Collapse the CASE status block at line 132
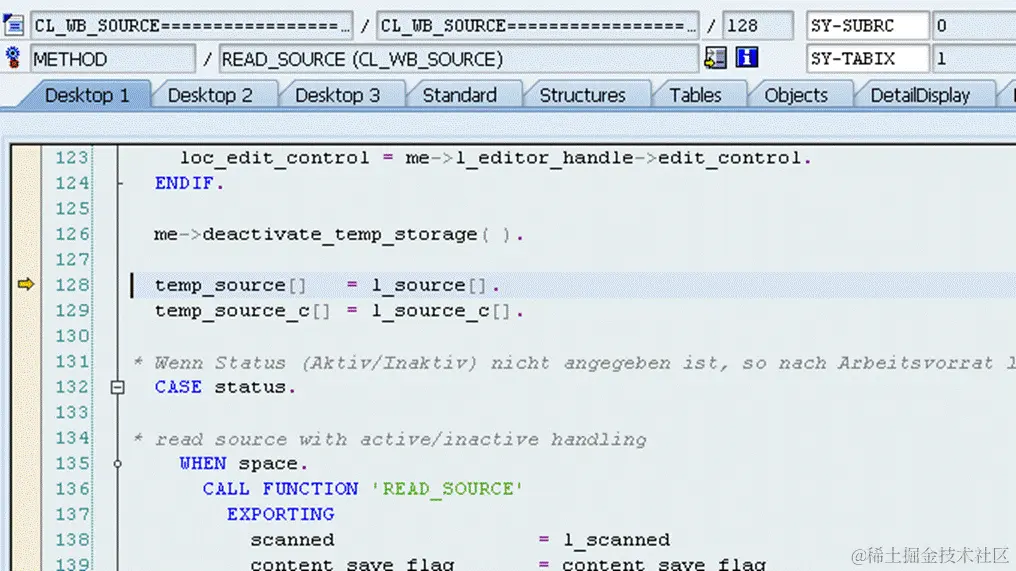Viewport: 1016px width, 571px height. (117, 387)
